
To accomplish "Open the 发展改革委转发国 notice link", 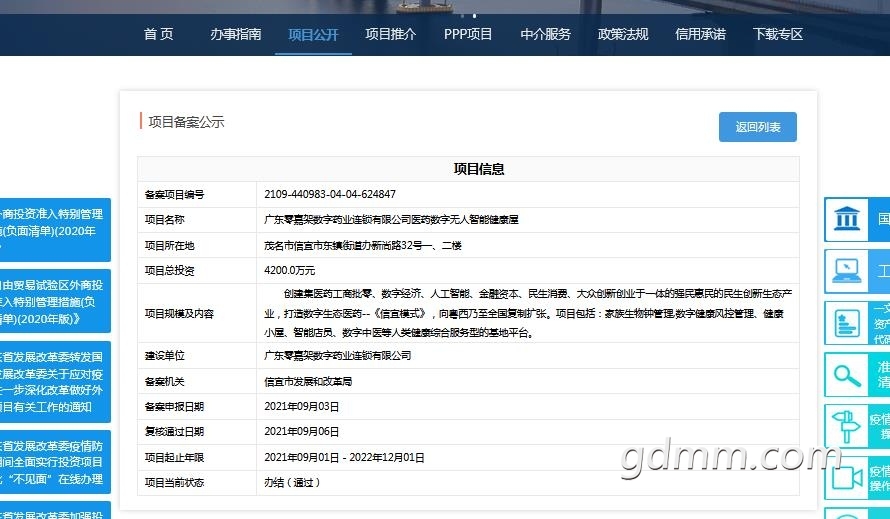I will [x=55, y=382].
